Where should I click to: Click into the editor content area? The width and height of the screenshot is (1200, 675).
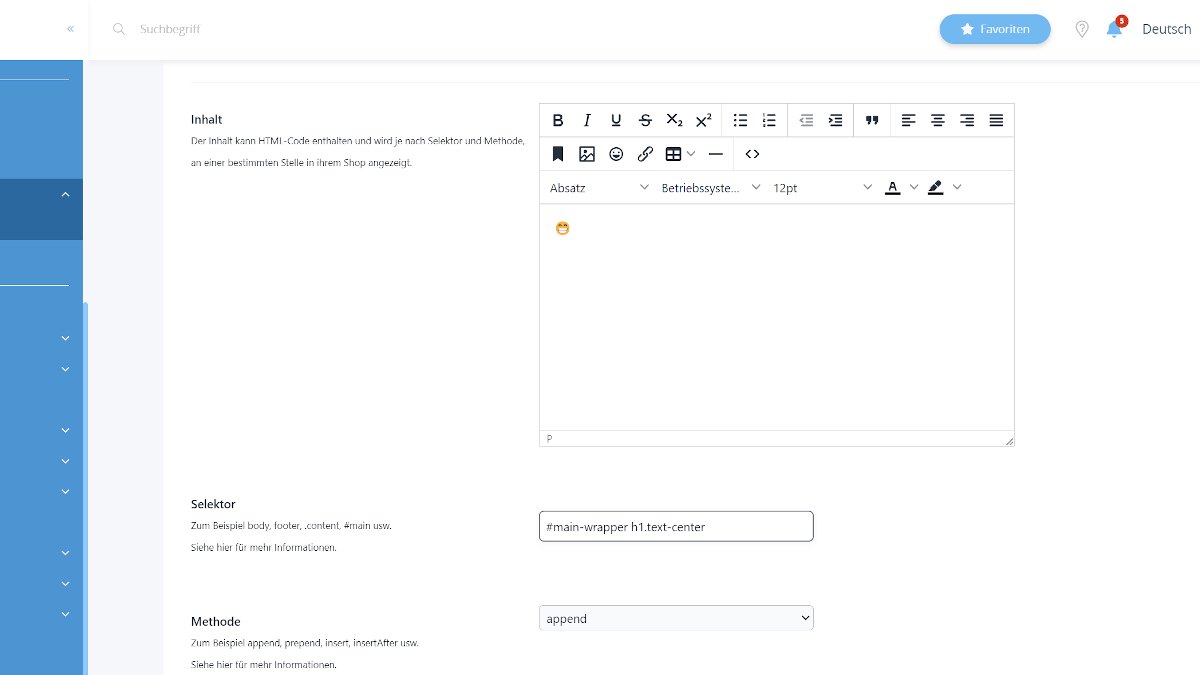[777, 318]
